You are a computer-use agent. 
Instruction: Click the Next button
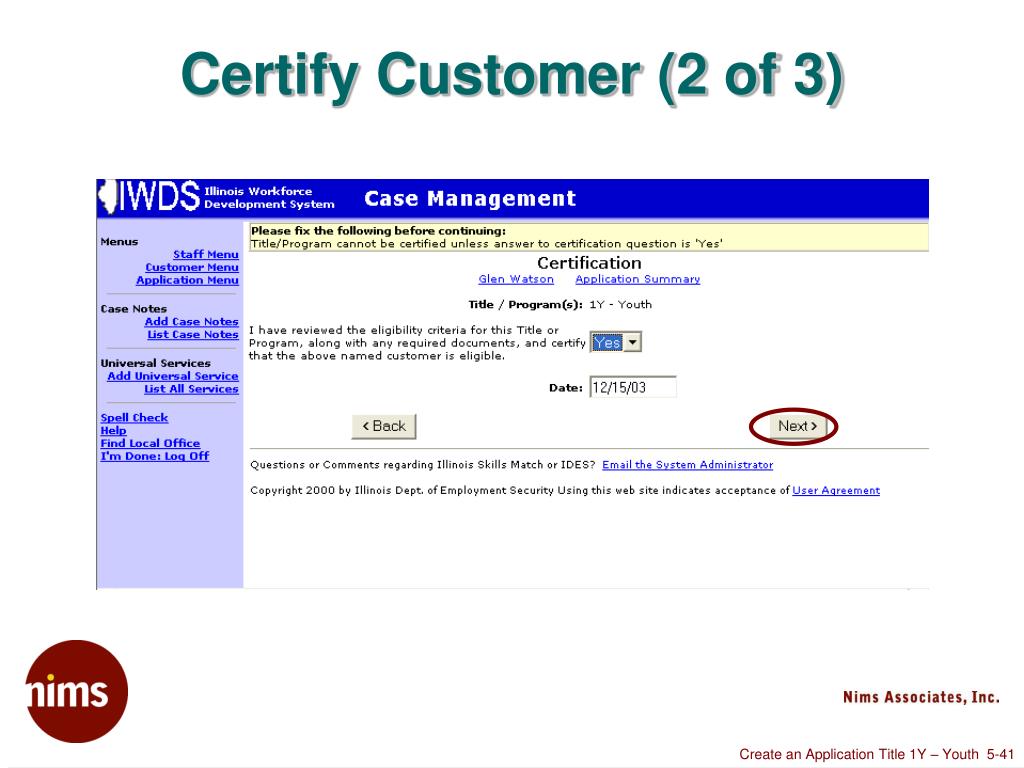tap(797, 426)
